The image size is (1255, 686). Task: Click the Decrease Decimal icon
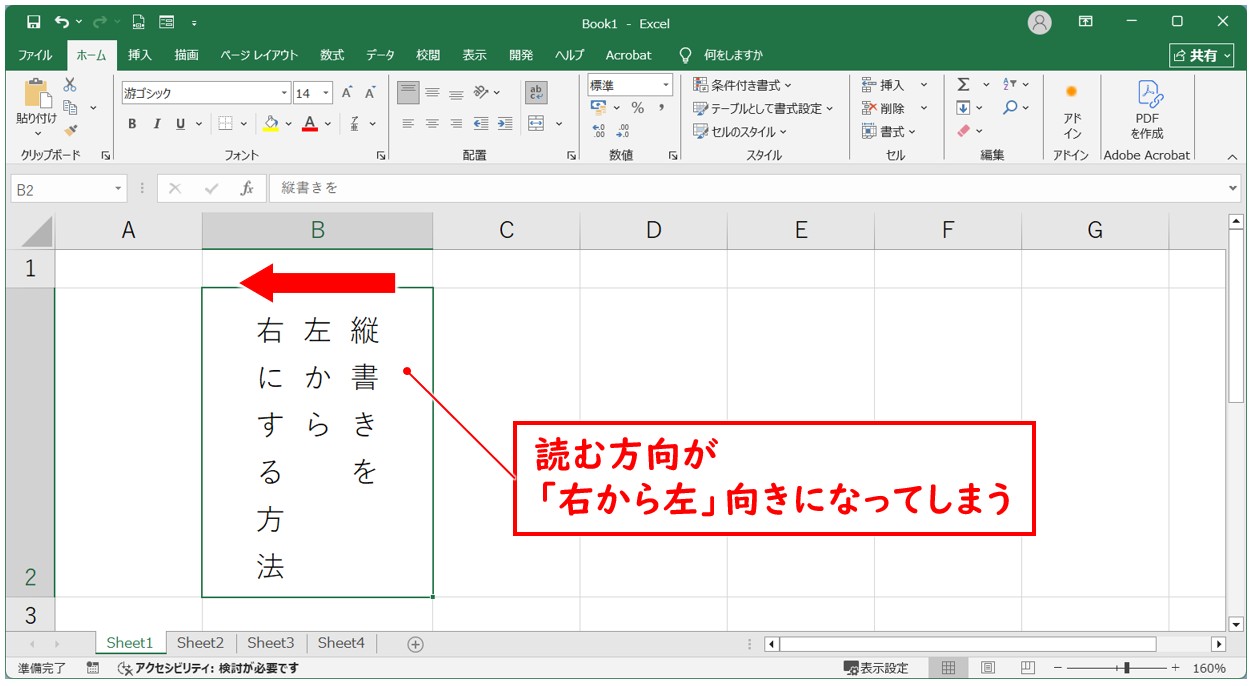[623, 131]
